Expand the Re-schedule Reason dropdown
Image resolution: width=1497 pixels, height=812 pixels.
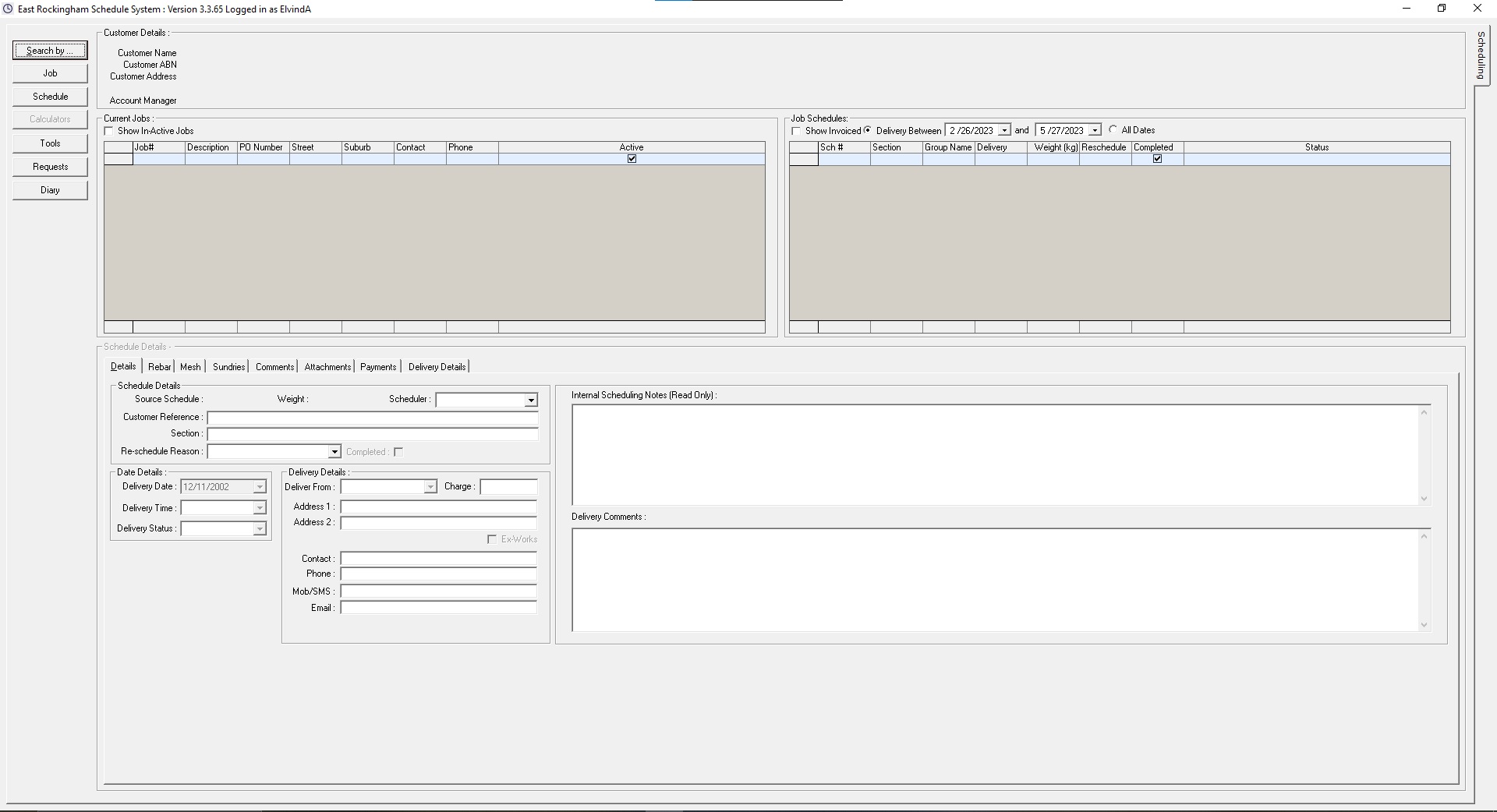pos(334,452)
